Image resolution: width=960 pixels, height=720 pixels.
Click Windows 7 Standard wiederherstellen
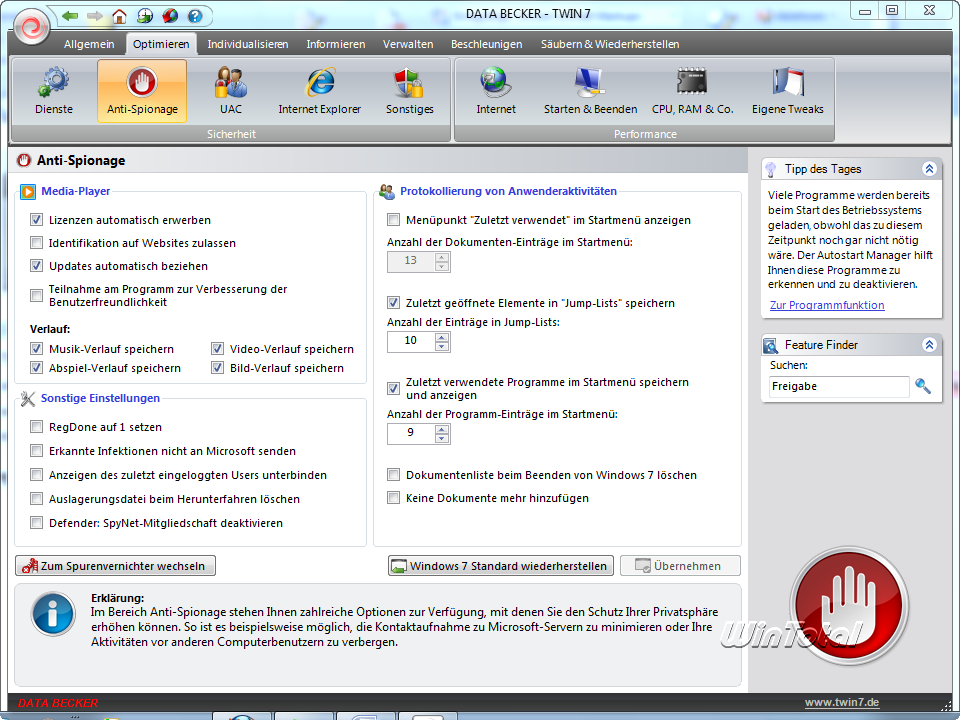501,566
